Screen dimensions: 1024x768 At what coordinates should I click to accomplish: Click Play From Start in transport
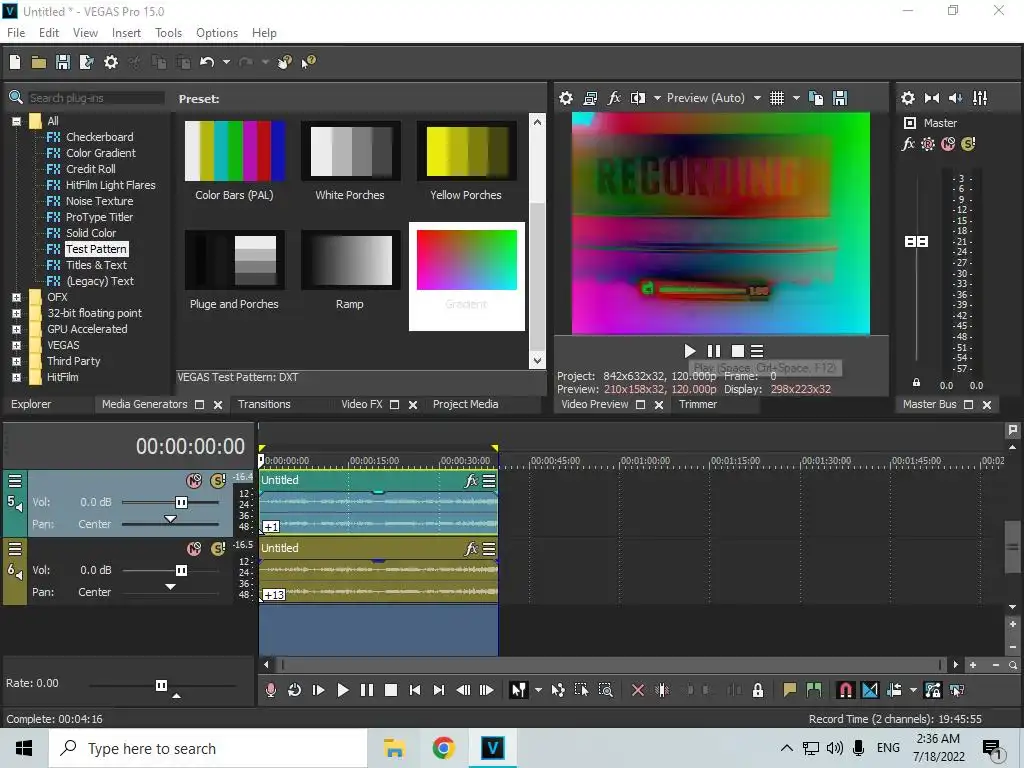click(x=319, y=690)
